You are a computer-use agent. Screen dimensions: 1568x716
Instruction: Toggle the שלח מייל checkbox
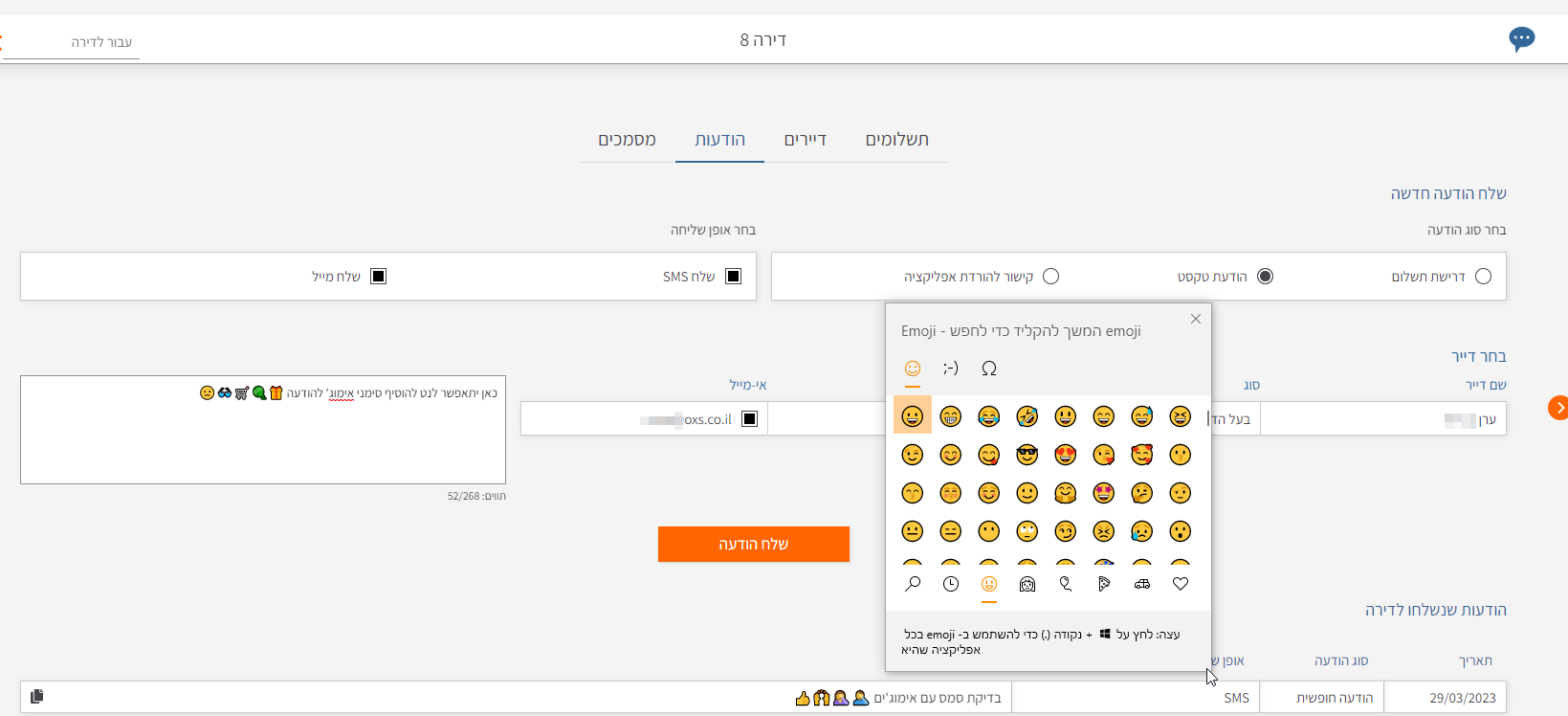378,277
